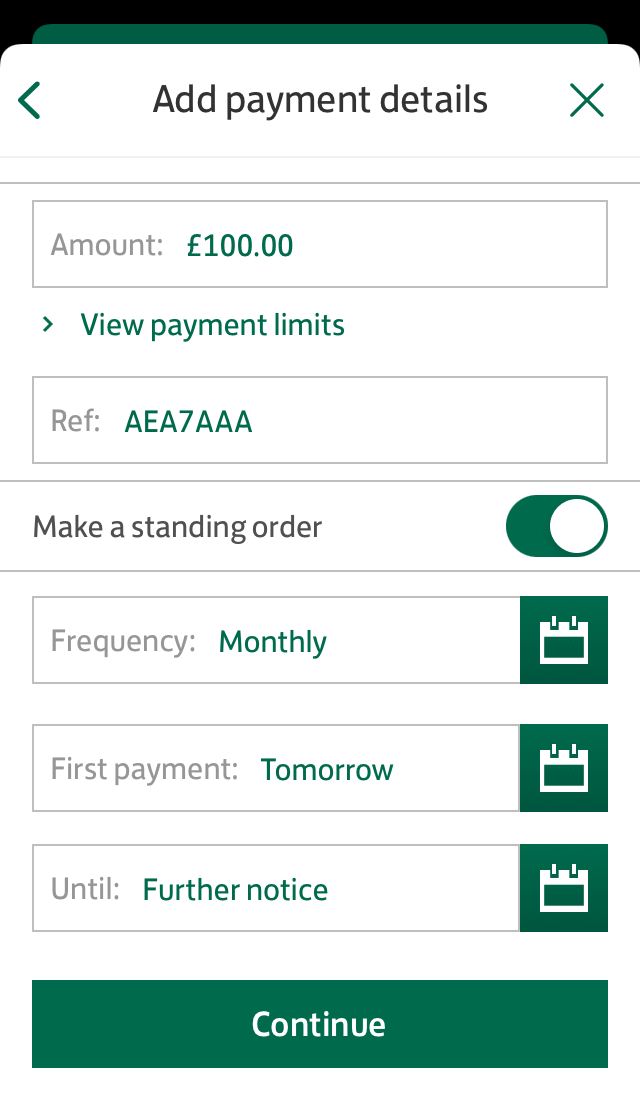Tap the Add payment details title

(x=320, y=100)
